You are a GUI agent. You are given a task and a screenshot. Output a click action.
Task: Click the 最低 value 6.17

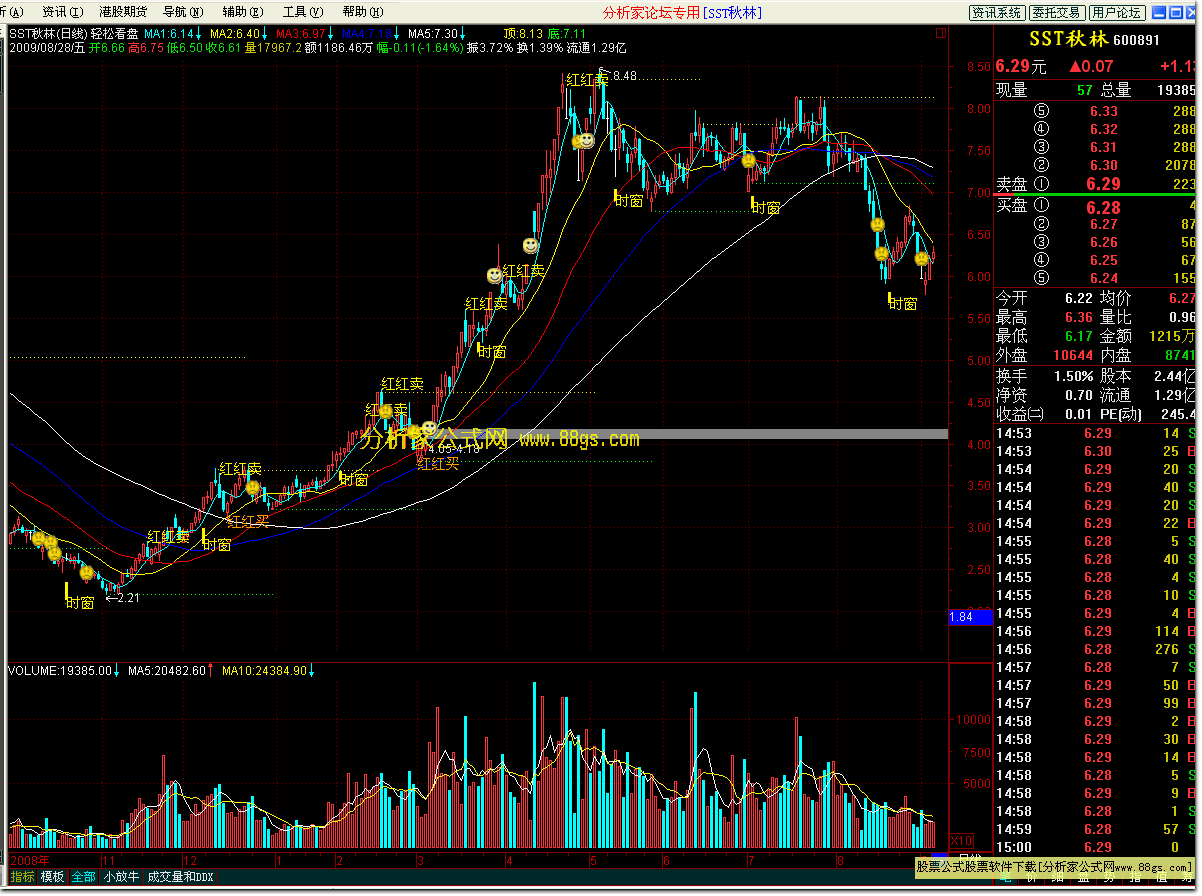coord(1078,336)
